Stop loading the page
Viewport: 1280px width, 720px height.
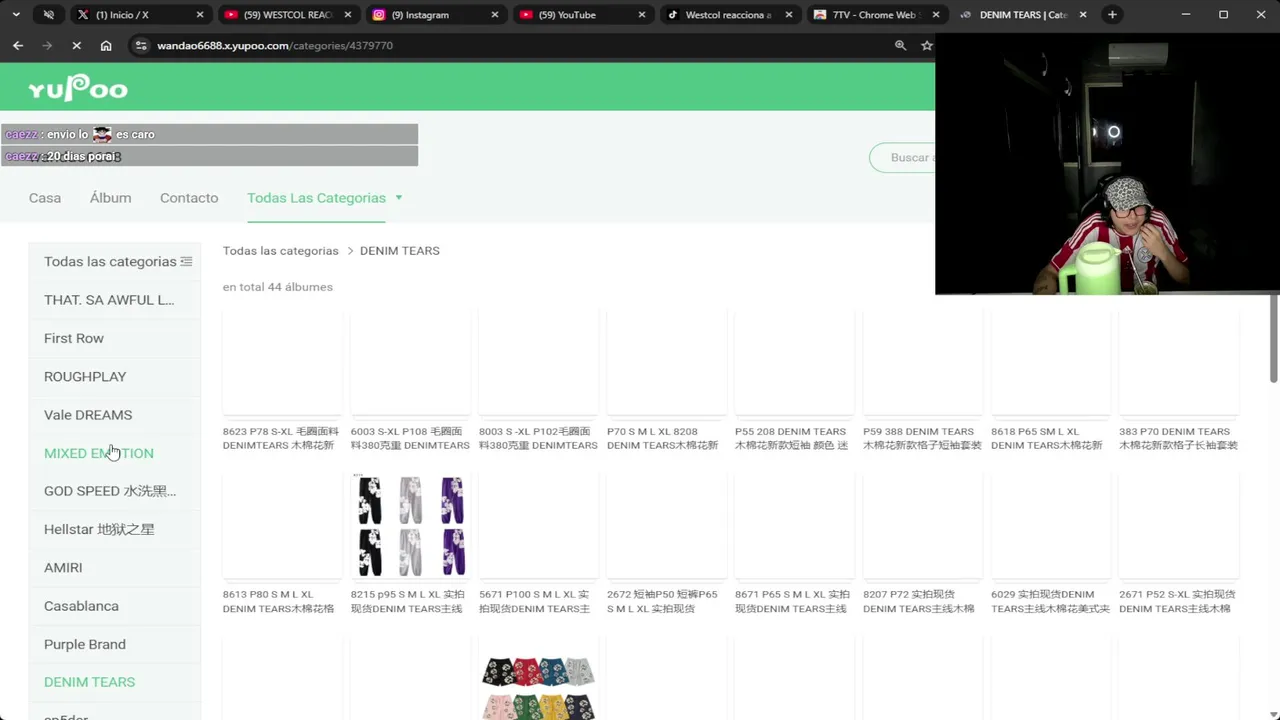tap(76, 46)
